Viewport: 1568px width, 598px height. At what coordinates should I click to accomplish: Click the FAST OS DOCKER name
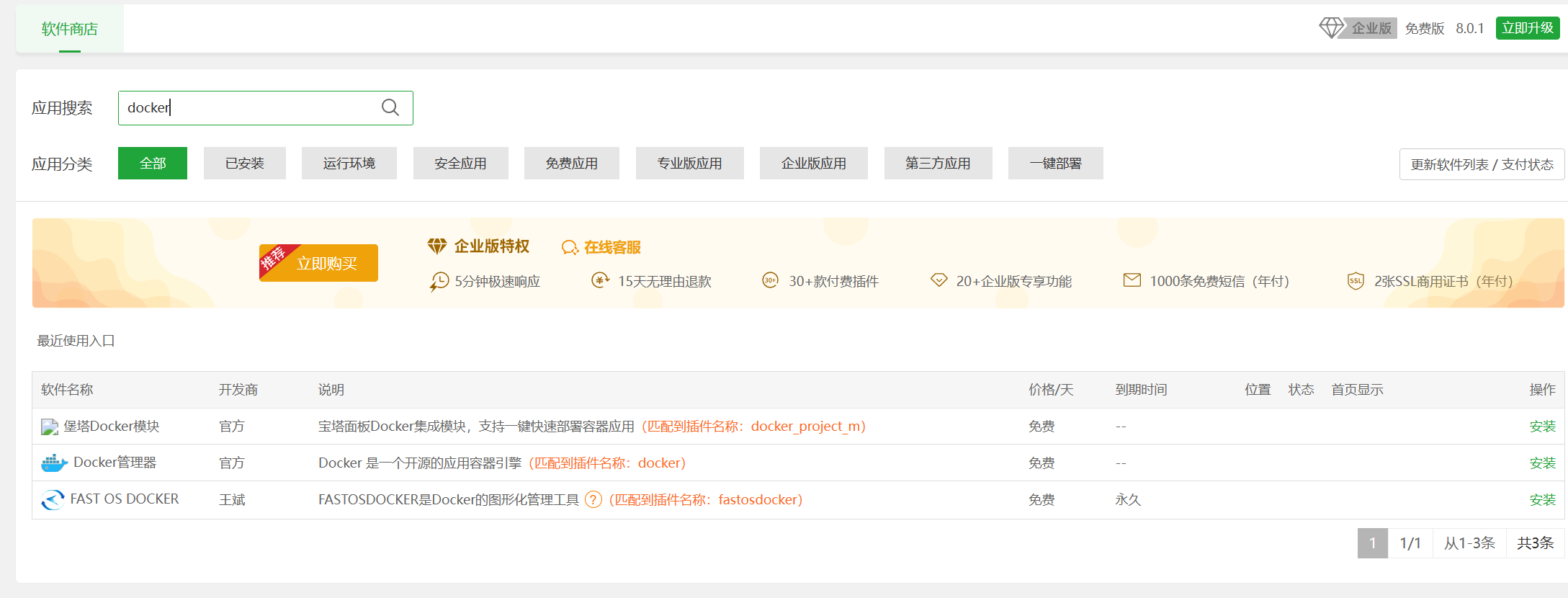125,499
